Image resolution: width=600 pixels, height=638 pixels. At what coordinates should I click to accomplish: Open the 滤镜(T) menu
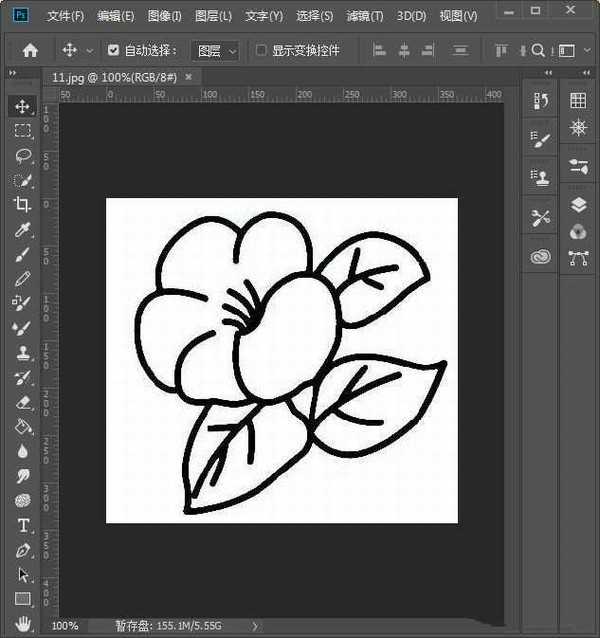[363, 16]
